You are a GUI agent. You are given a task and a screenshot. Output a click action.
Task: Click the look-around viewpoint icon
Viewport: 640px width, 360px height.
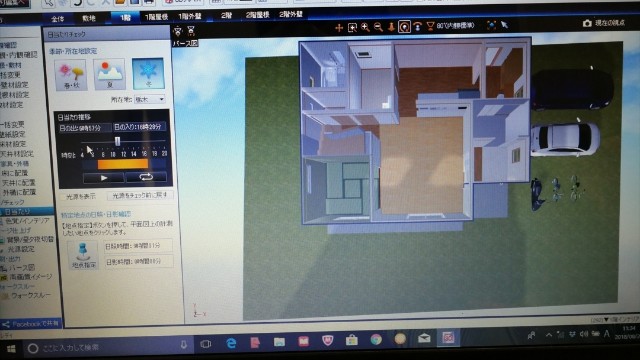418,27
